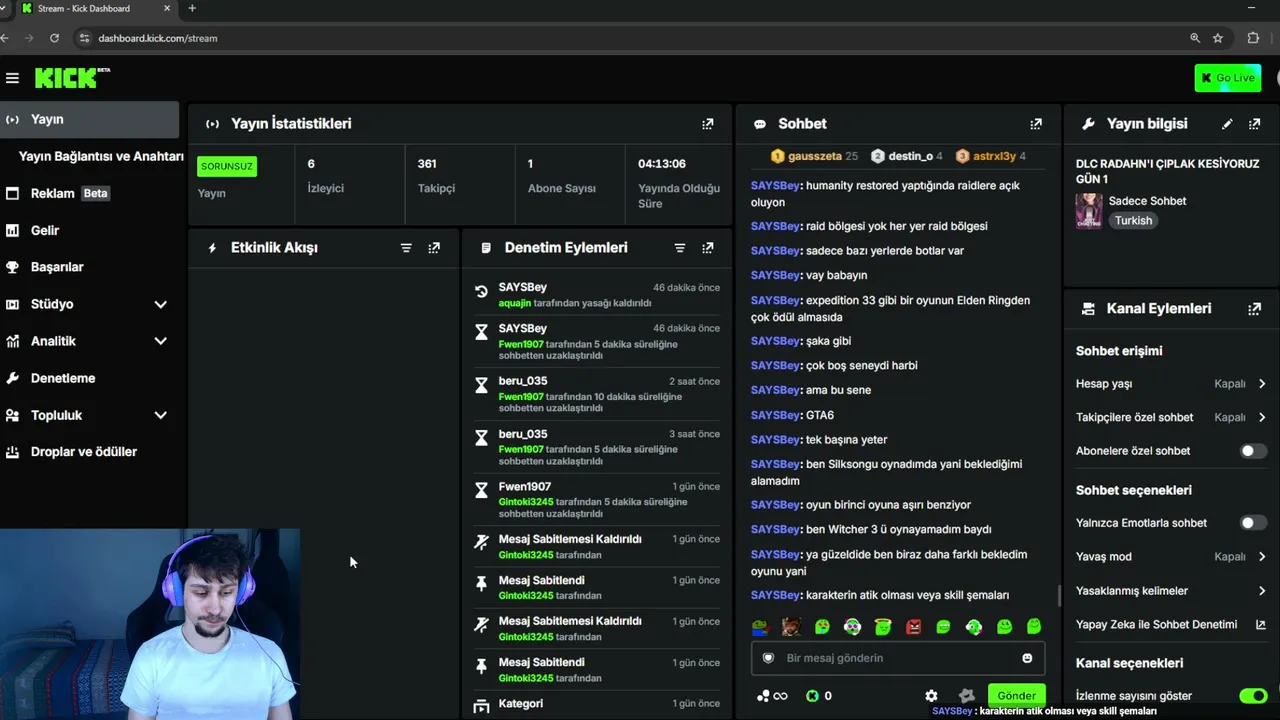This screenshot has height=720, width=1280.
Task: Pop out the Sohbet chat panel
Action: click(1036, 124)
